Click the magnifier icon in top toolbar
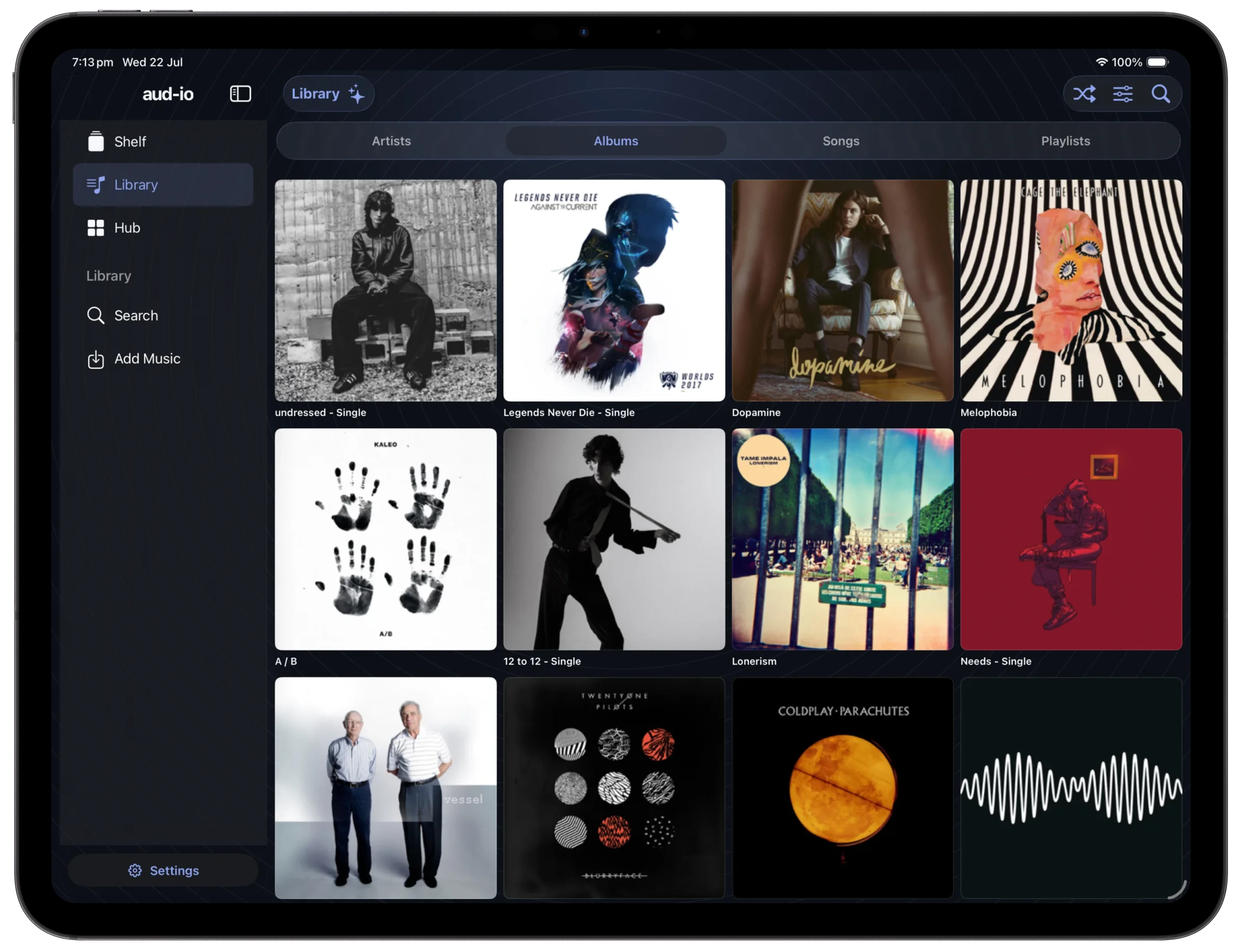 click(x=1160, y=94)
